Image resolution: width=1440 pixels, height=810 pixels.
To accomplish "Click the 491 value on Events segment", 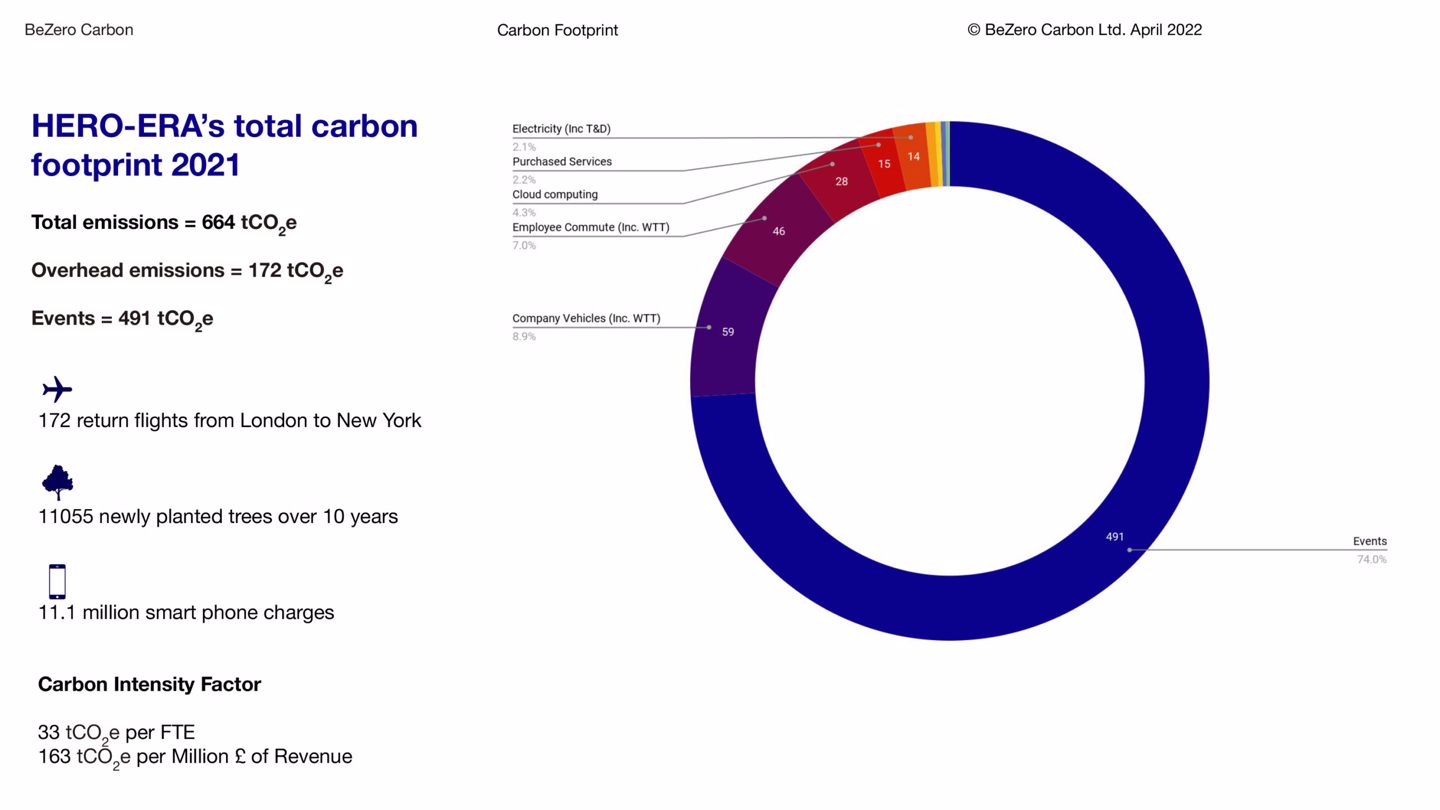I will (1114, 537).
